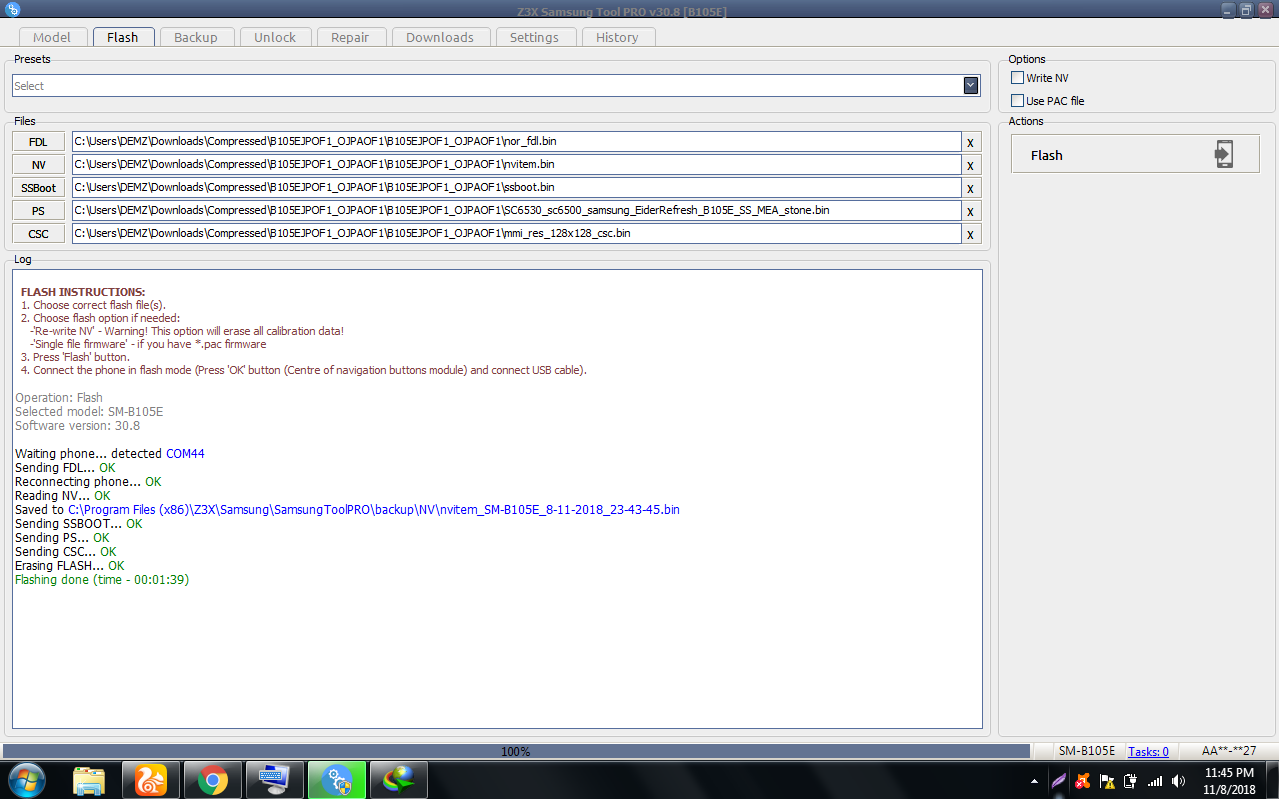The height and width of the screenshot is (799, 1279).
Task: Browse for NV file
Action: (x=38, y=165)
